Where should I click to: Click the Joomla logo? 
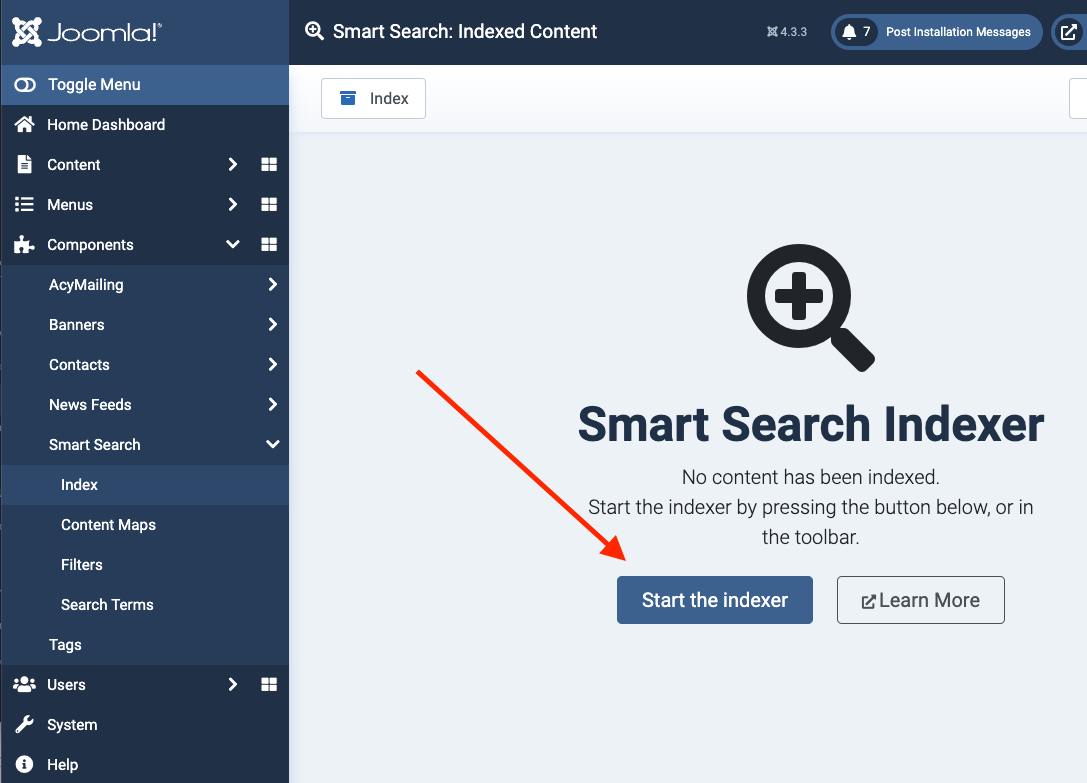pyautogui.click(x=87, y=32)
